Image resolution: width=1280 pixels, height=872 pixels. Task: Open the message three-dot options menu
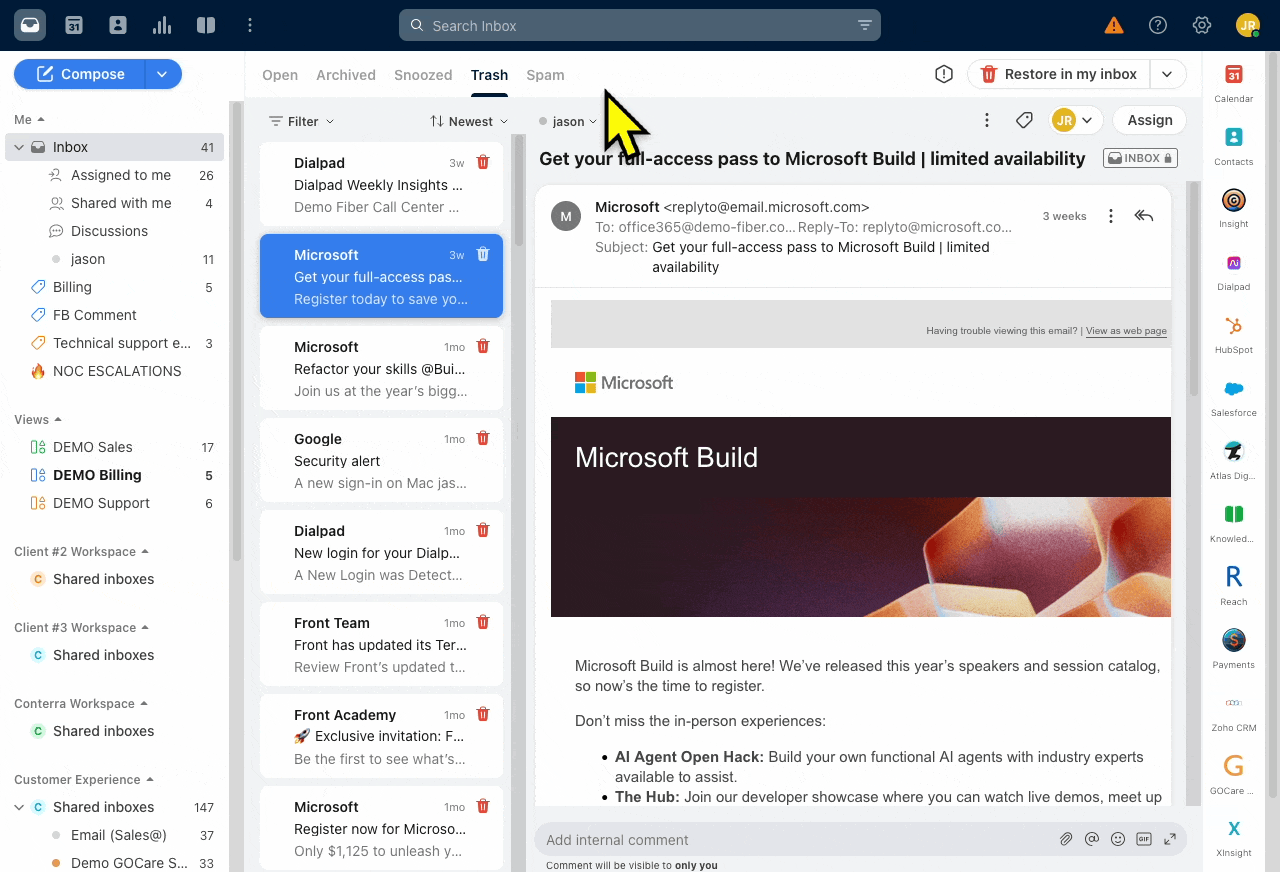tap(1110, 216)
